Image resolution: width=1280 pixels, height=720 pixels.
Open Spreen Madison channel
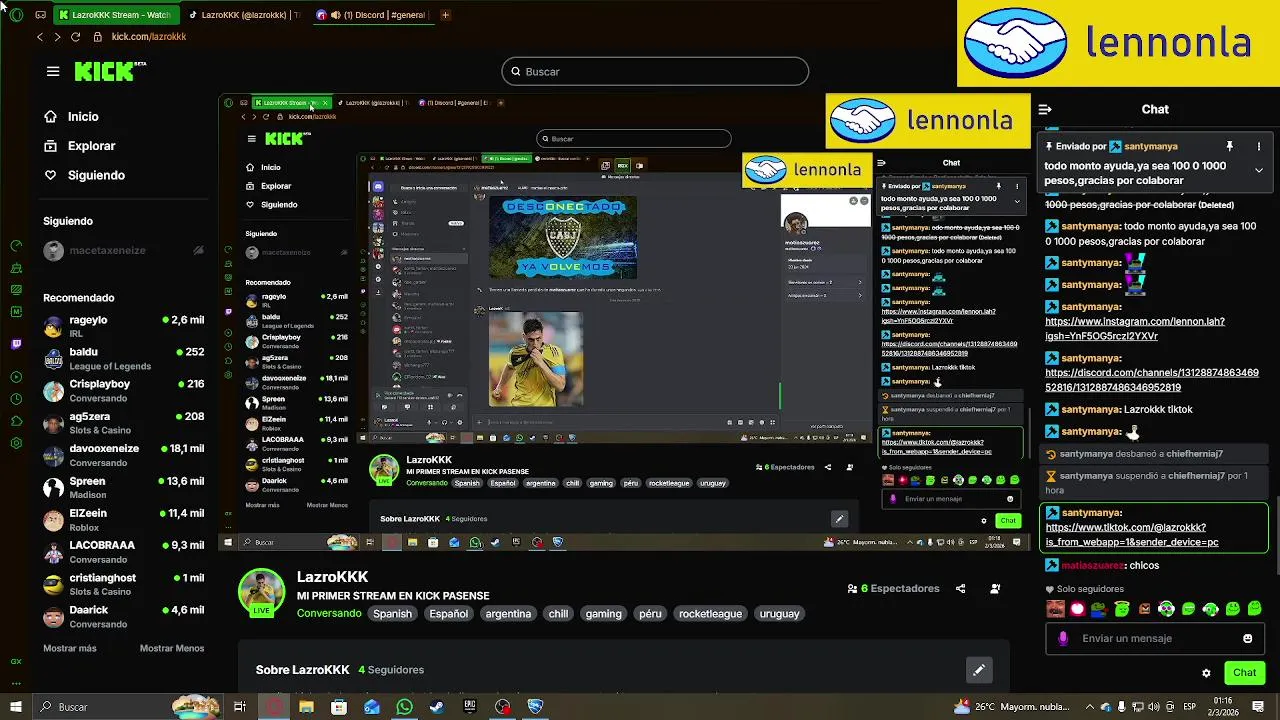point(124,488)
